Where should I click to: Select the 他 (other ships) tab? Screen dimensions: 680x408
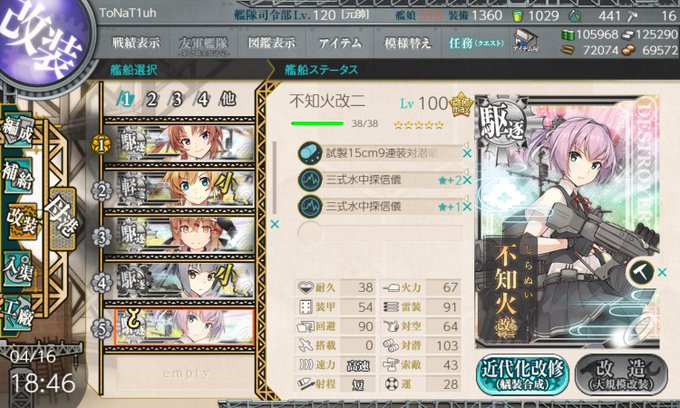(x=228, y=99)
